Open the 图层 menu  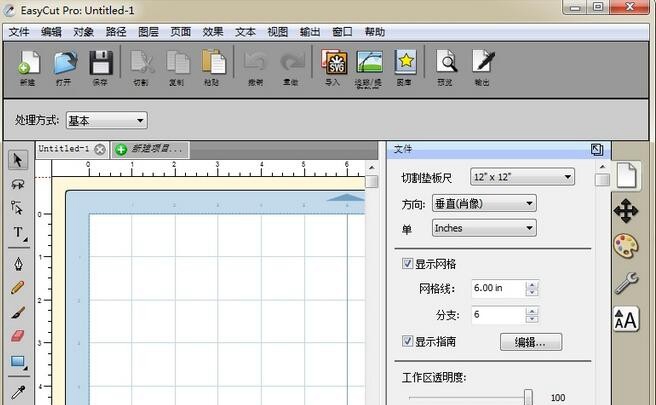pos(148,32)
